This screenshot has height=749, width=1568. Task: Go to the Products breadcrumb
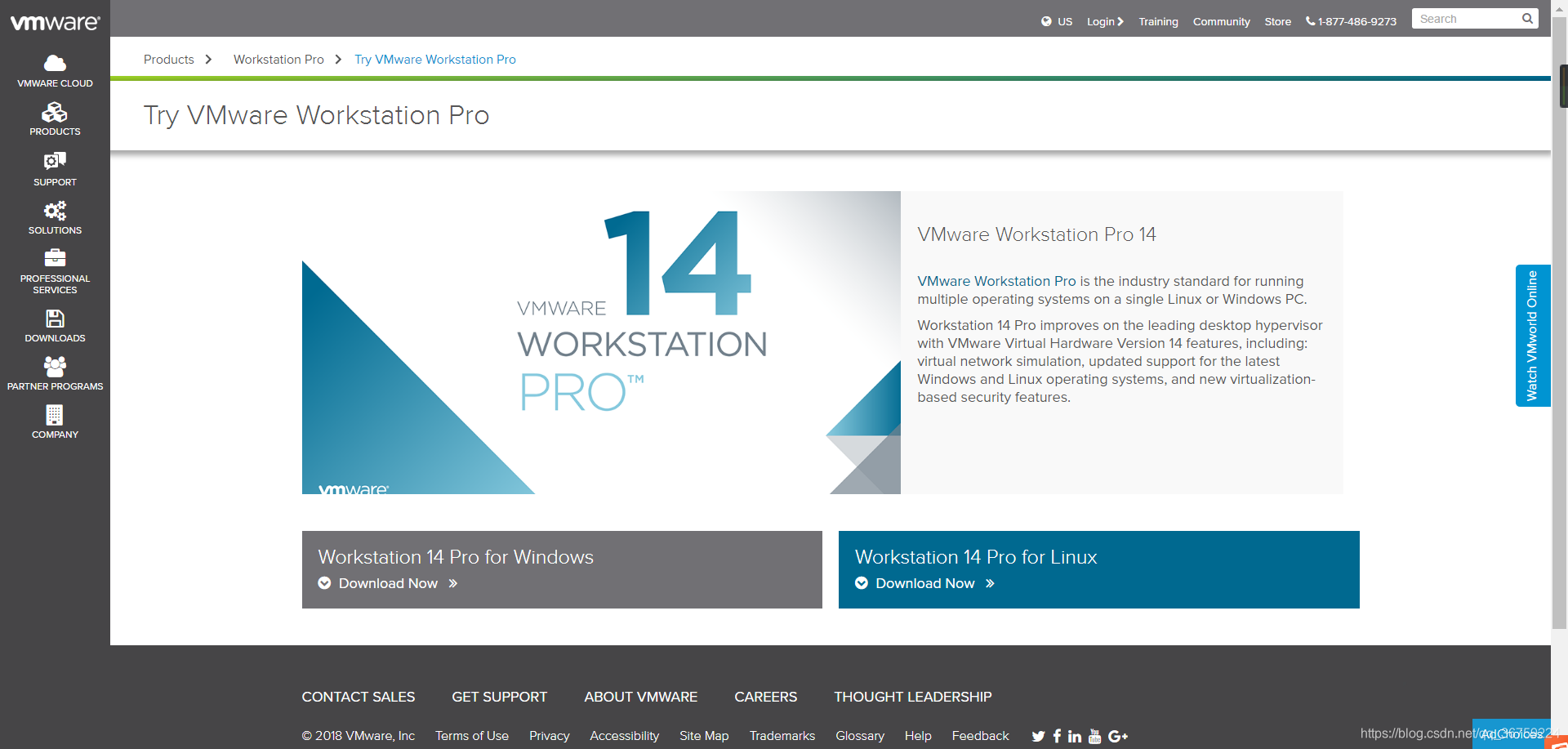click(169, 60)
